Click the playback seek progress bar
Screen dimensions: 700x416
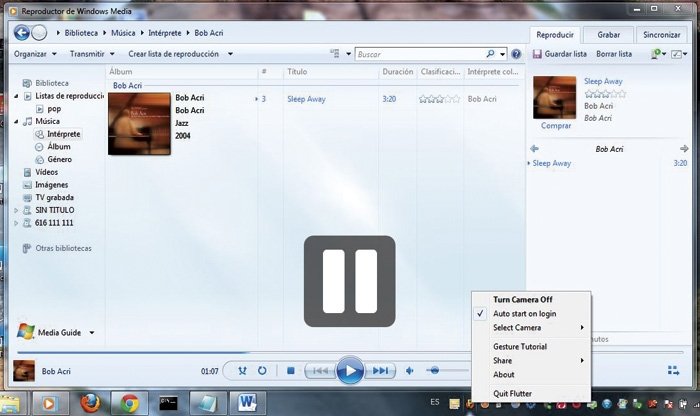[350, 353]
